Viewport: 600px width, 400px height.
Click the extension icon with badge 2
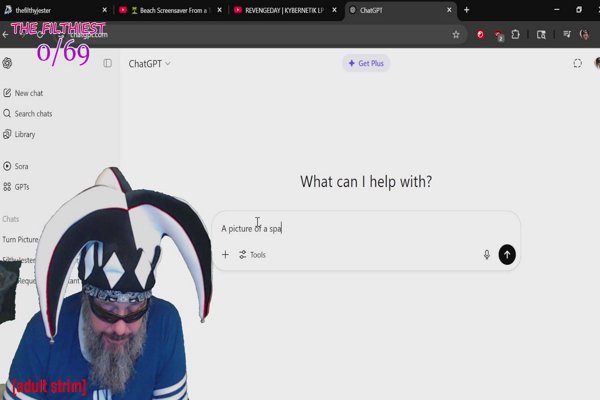point(499,35)
